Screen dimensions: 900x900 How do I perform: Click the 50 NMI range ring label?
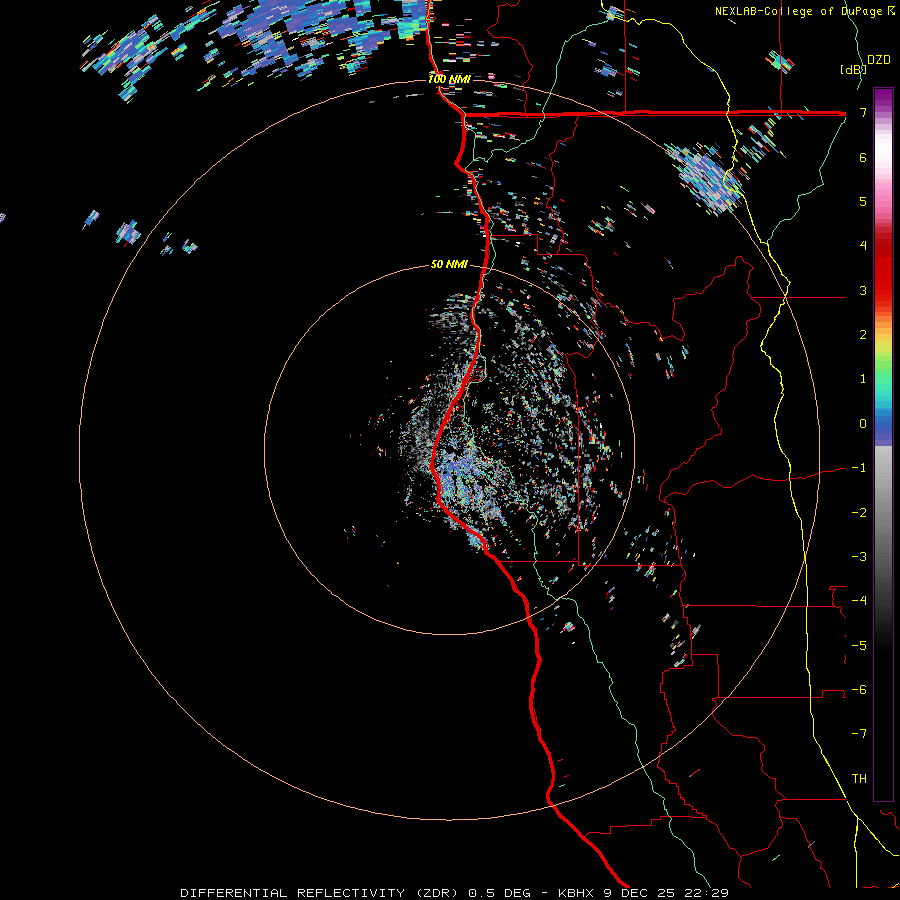tap(449, 265)
